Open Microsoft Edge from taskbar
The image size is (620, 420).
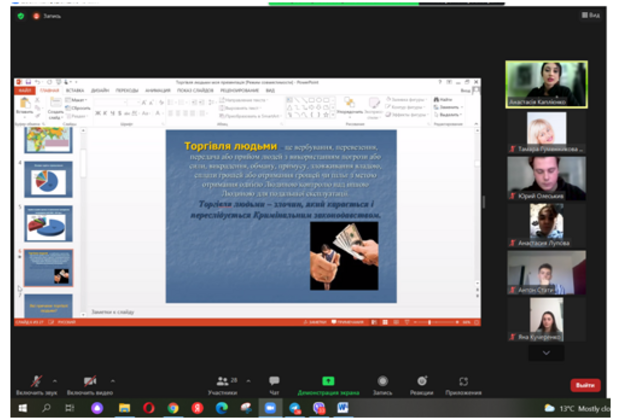[222, 408]
